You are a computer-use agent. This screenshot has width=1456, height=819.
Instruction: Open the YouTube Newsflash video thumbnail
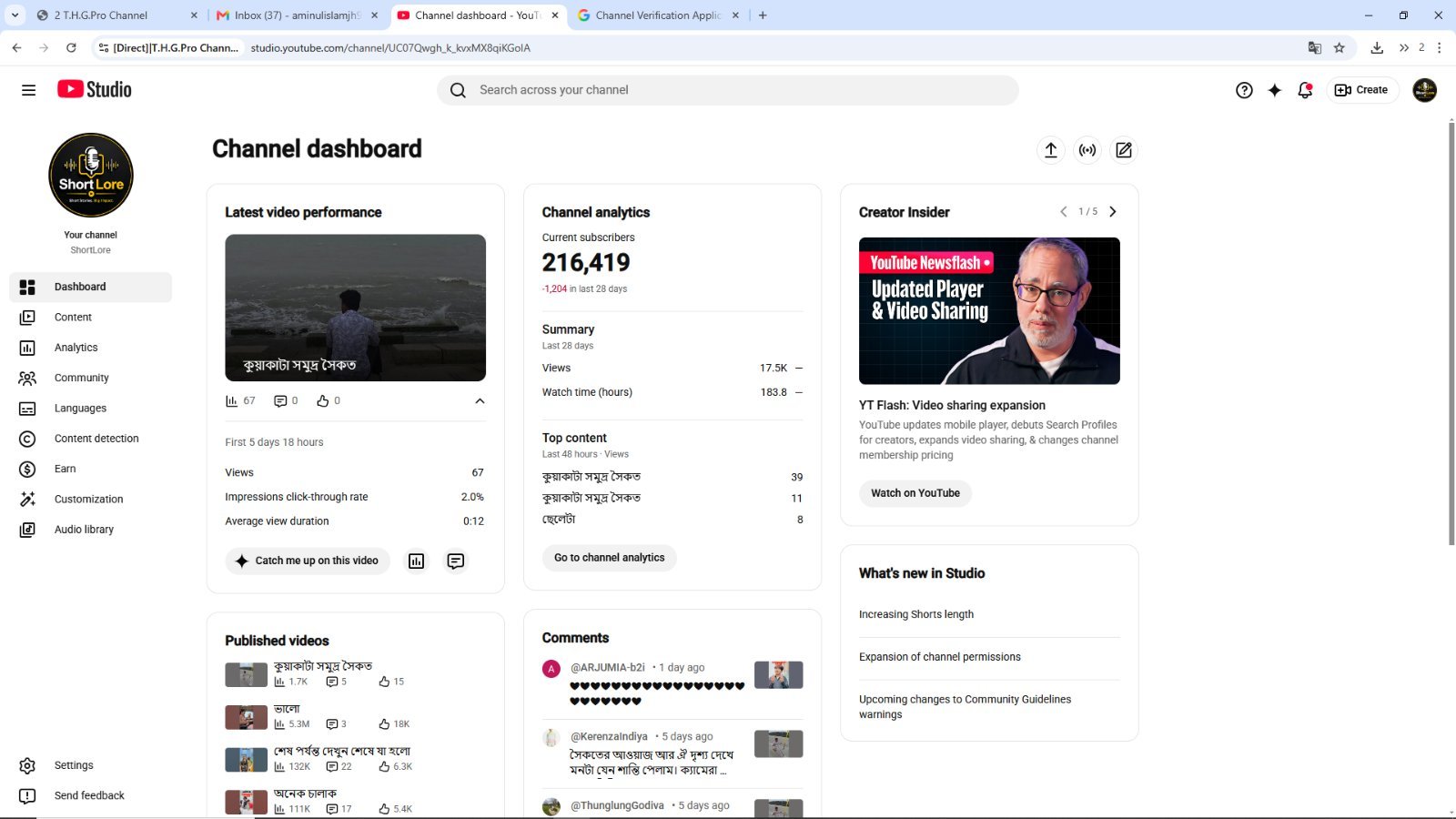point(989,311)
